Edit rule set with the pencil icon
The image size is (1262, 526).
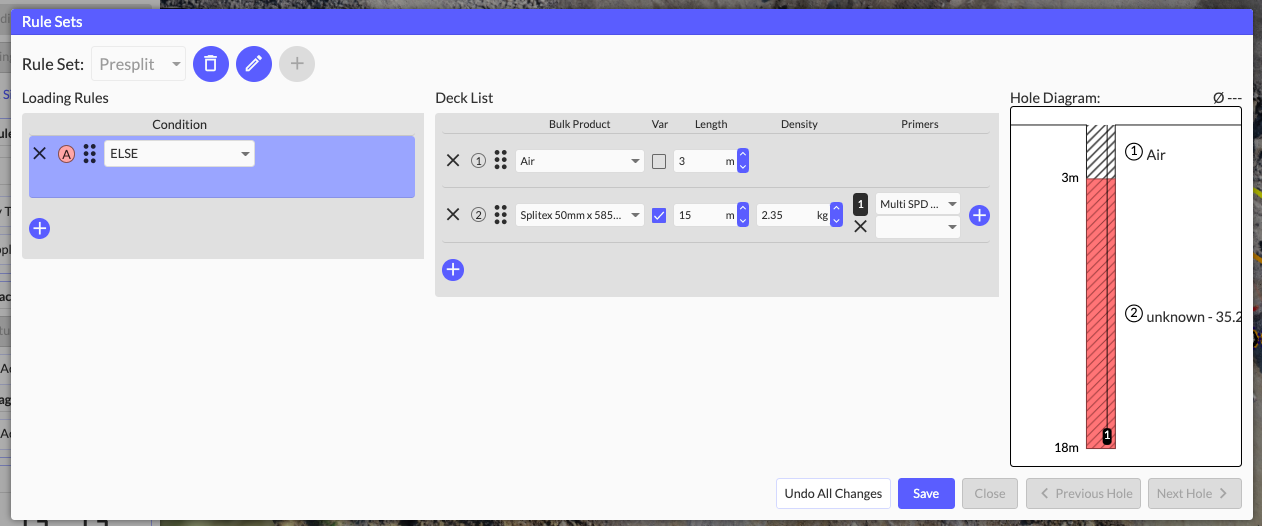pos(254,64)
